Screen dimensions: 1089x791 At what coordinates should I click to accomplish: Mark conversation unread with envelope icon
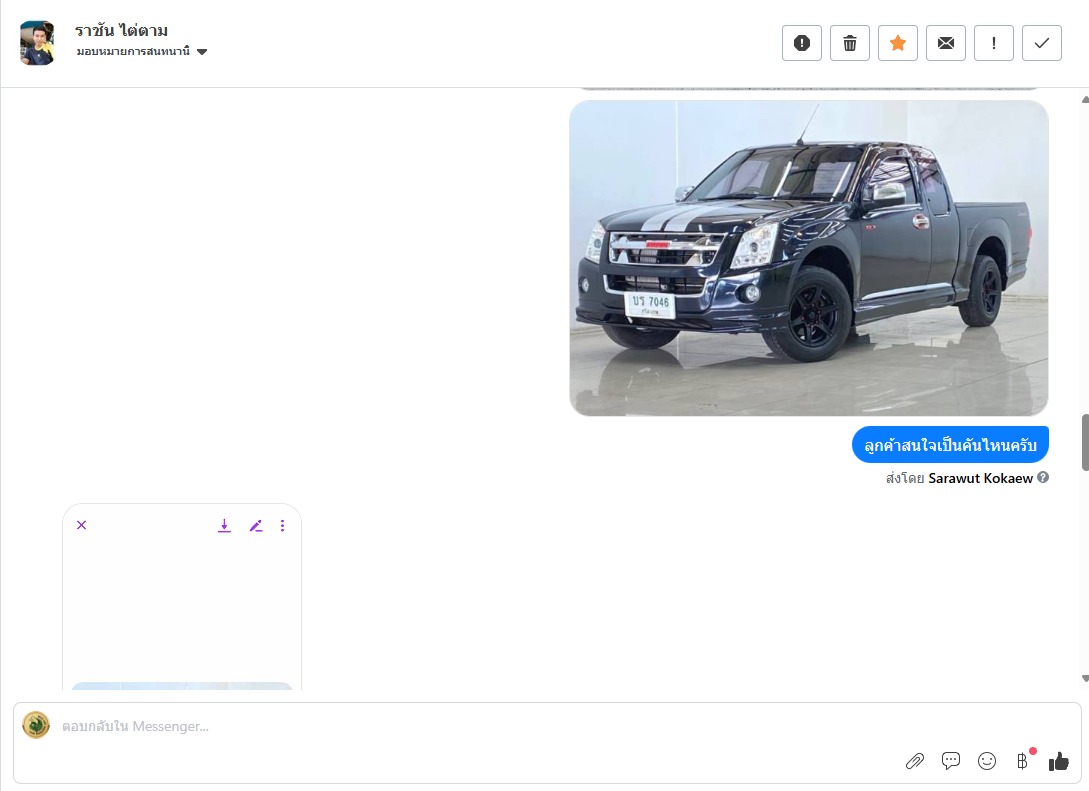945,43
